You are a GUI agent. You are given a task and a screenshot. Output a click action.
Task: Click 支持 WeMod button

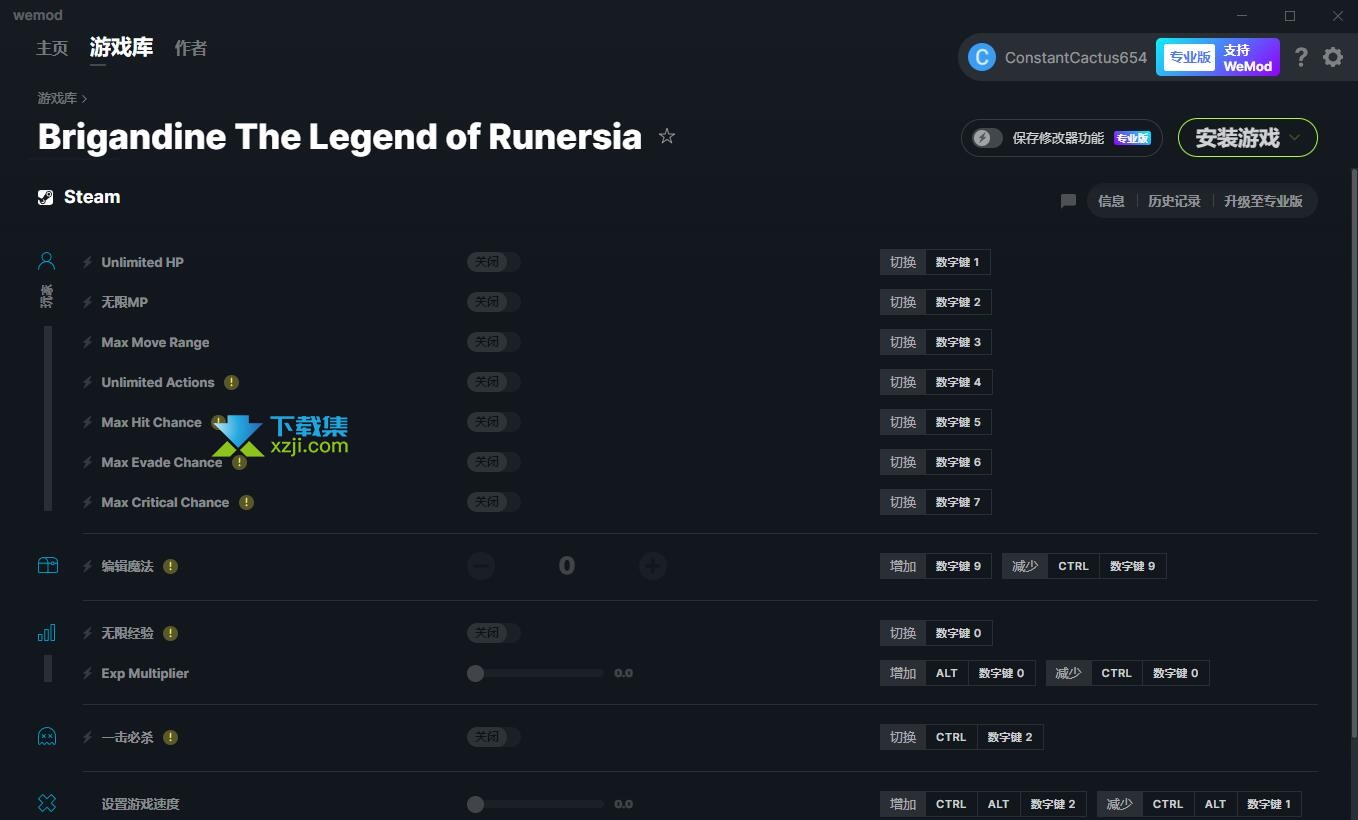(x=1249, y=58)
